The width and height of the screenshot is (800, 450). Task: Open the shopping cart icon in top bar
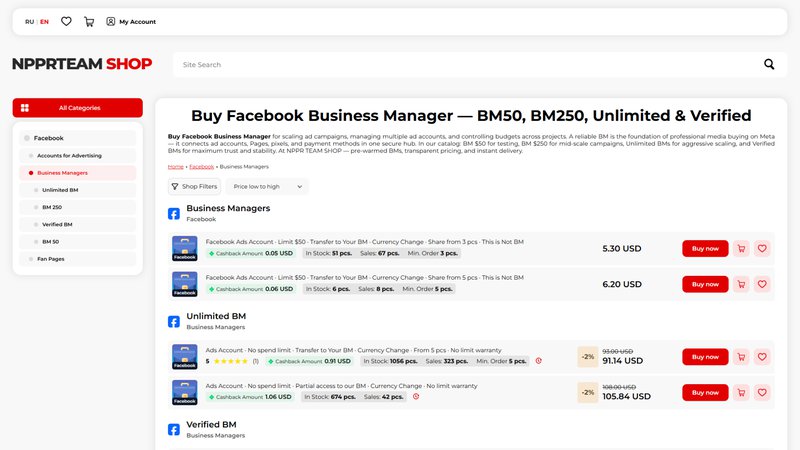[x=89, y=21]
